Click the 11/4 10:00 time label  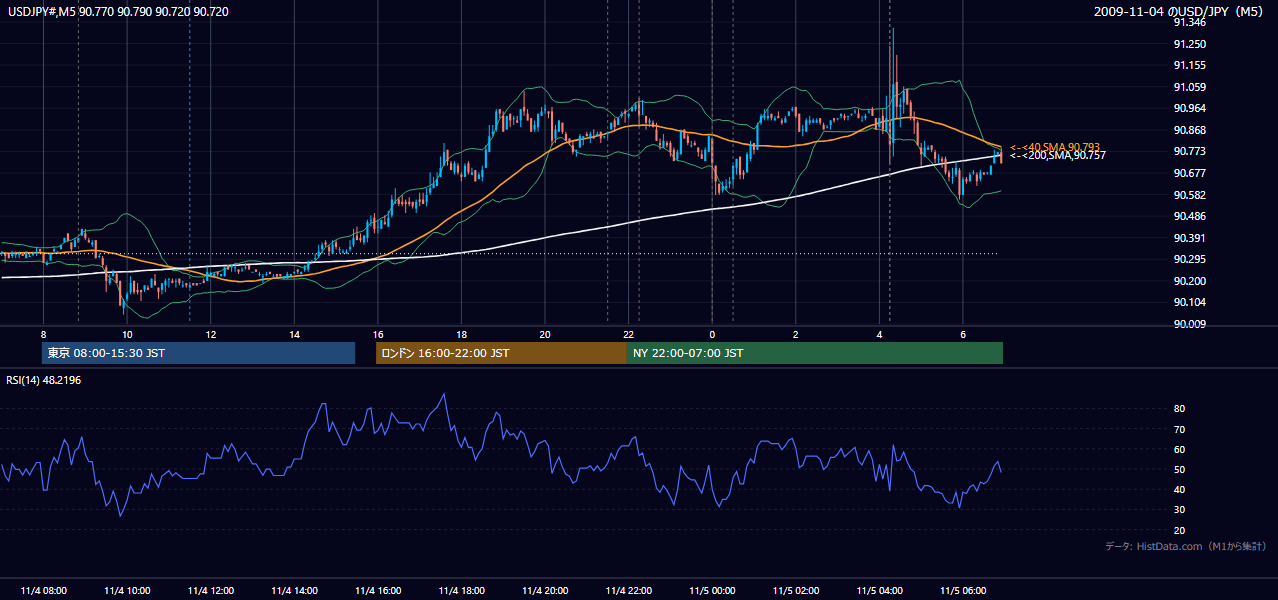[x=127, y=591]
